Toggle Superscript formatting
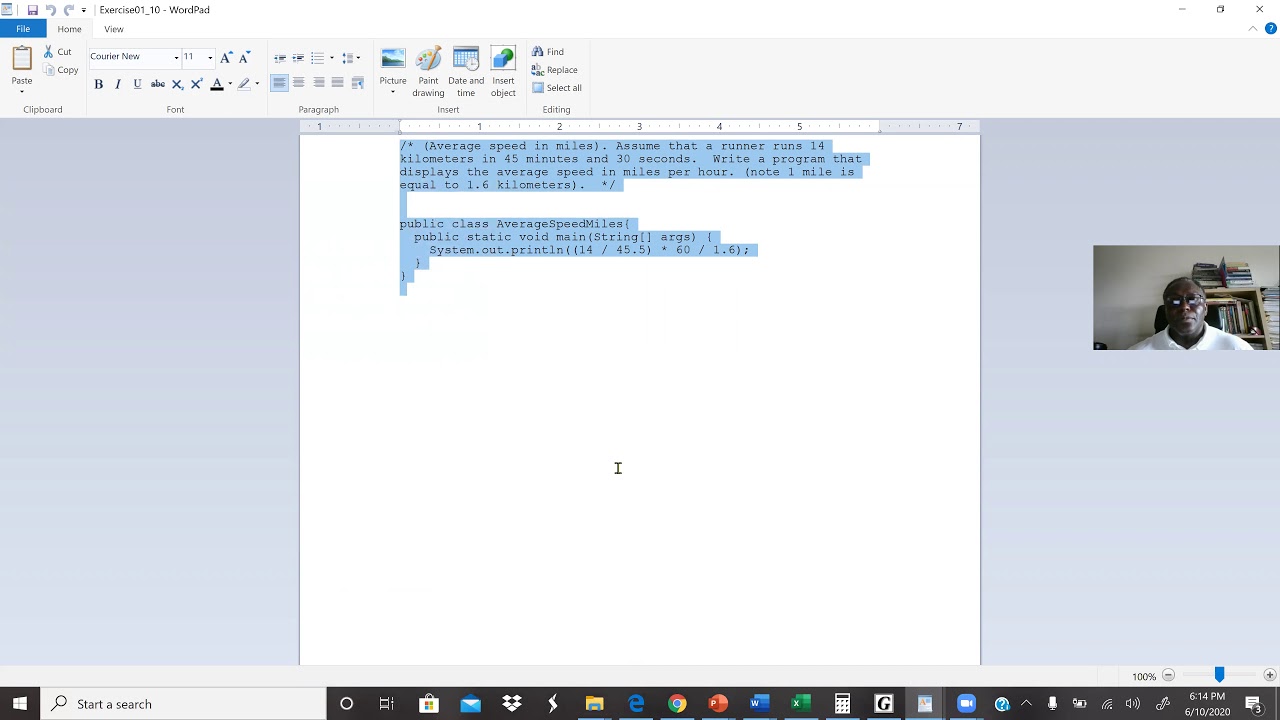 pos(196,84)
